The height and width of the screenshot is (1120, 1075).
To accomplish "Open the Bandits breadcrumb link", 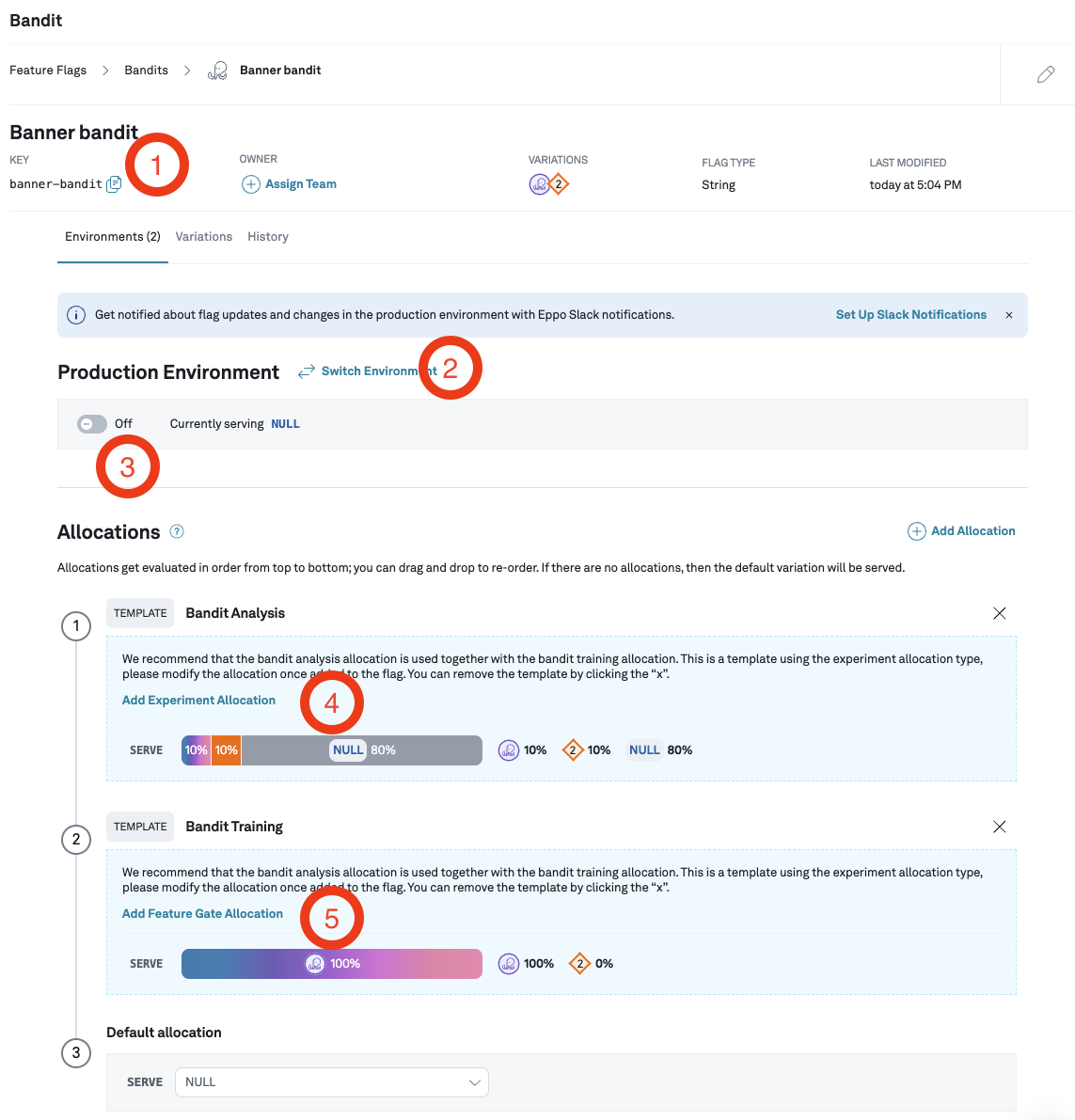I will pyautogui.click(x=146, y=70).
